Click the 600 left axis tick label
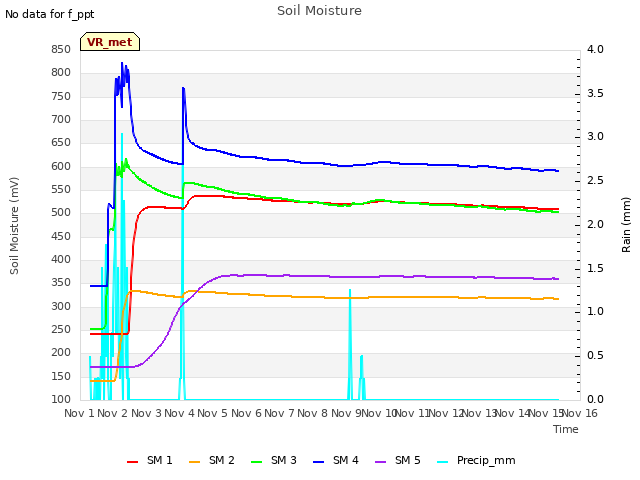Image resolution: width=640 pixels, height=480 pixels. [61, 166]
